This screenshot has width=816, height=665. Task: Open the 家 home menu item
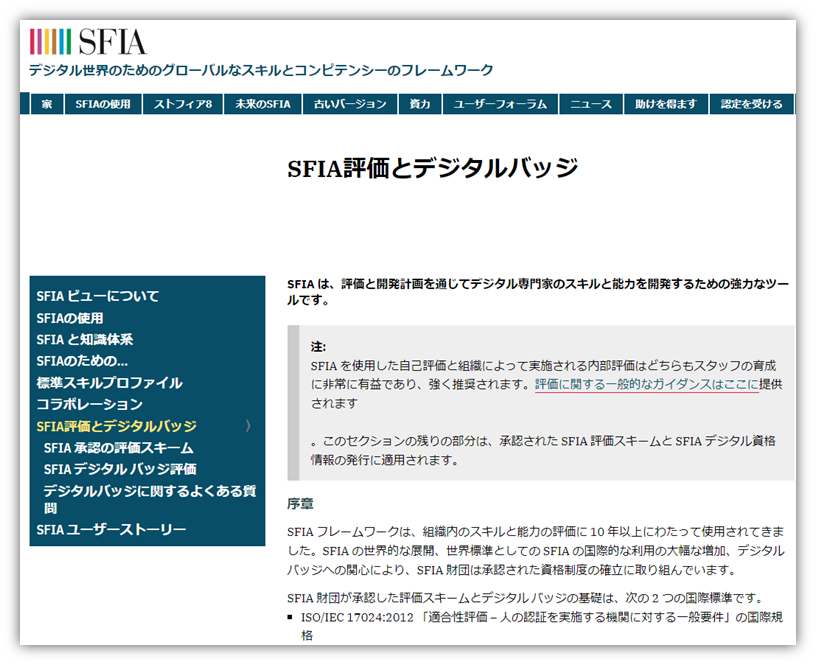tap(47, 104)
